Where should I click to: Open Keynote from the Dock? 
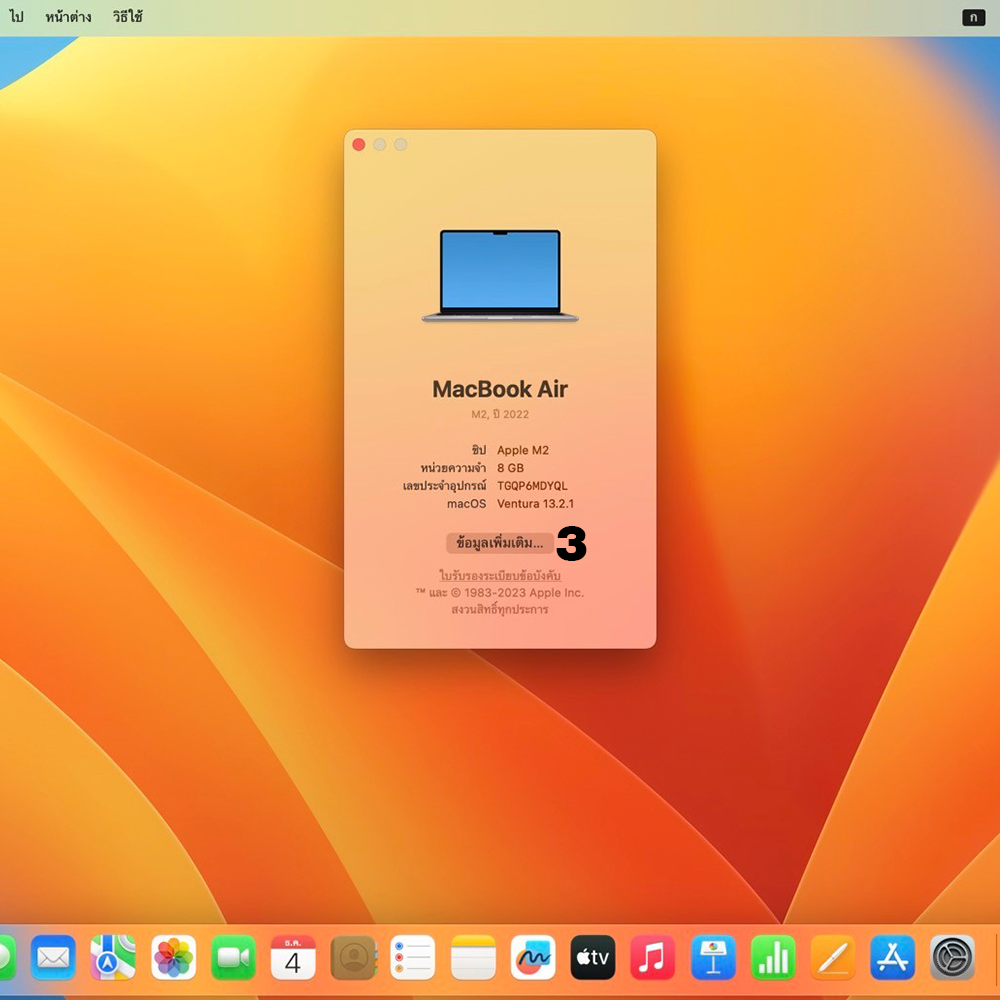[x=713, y=958]
